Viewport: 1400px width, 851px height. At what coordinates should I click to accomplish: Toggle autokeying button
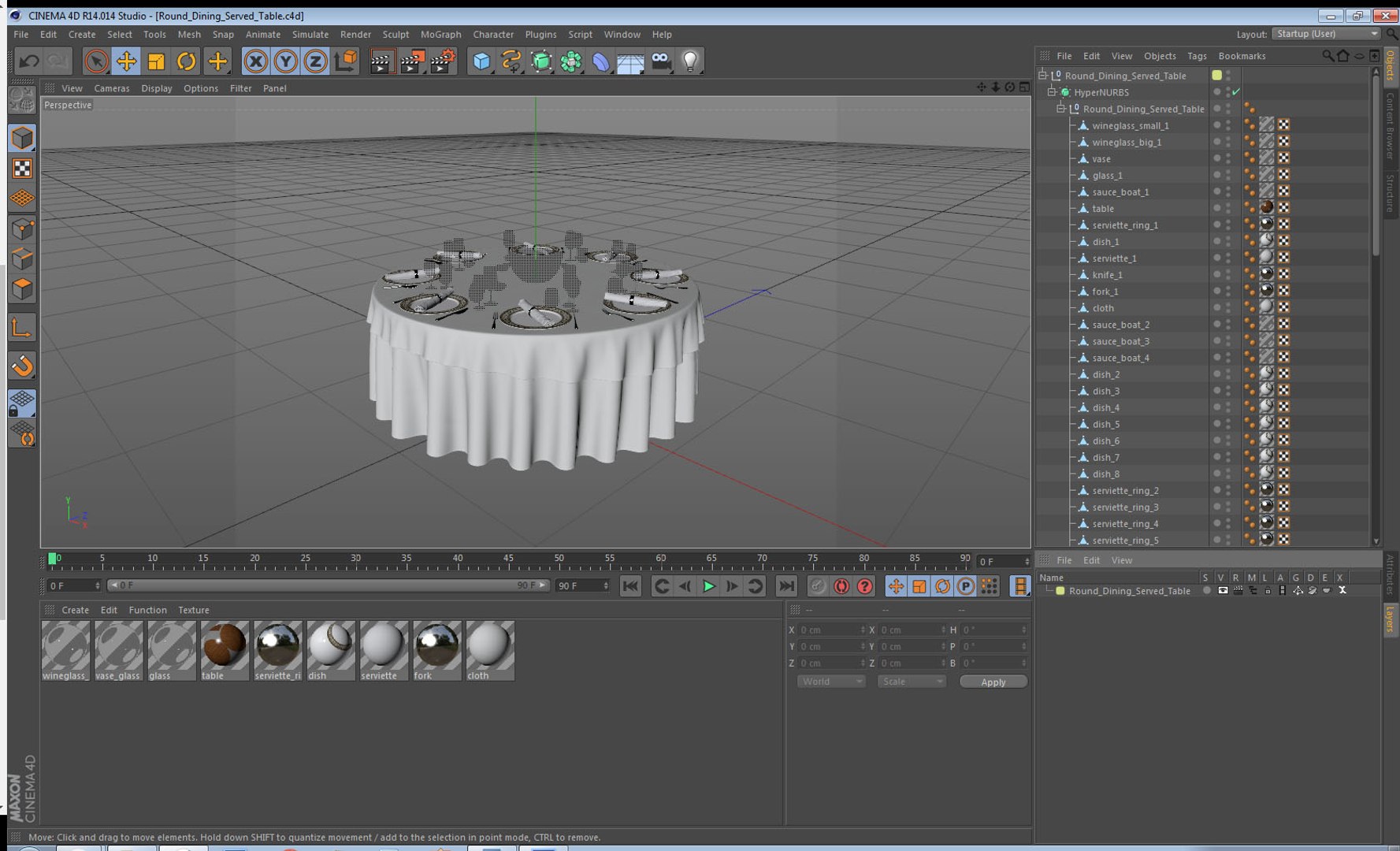[841, 585]
